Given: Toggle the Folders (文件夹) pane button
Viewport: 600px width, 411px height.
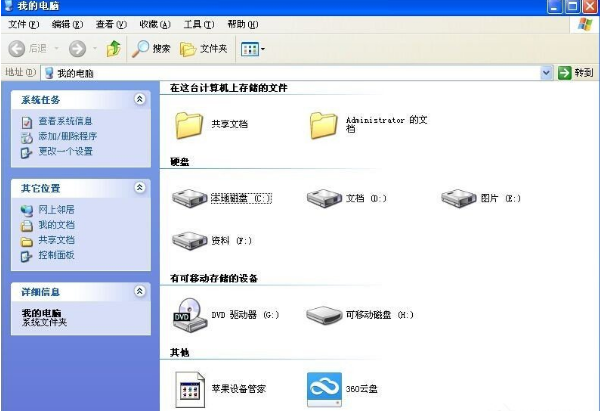Looking at the screenshot, I should click(204, 49).
